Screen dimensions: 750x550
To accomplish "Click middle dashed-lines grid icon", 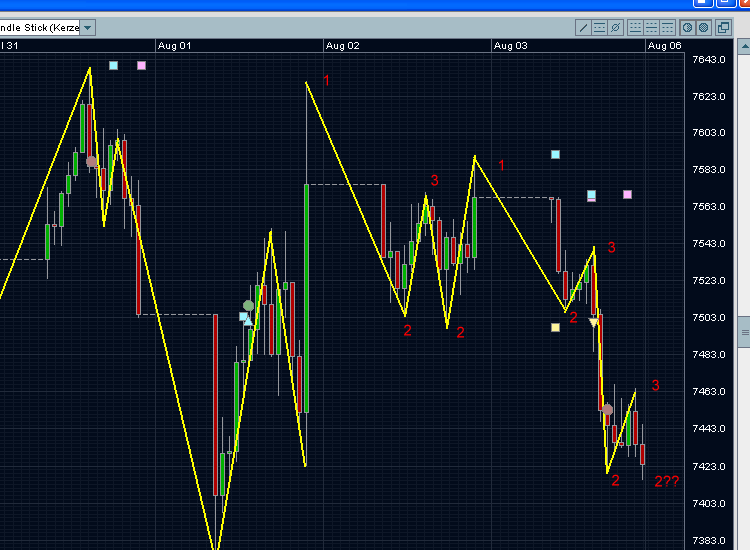I will [650, 27].
